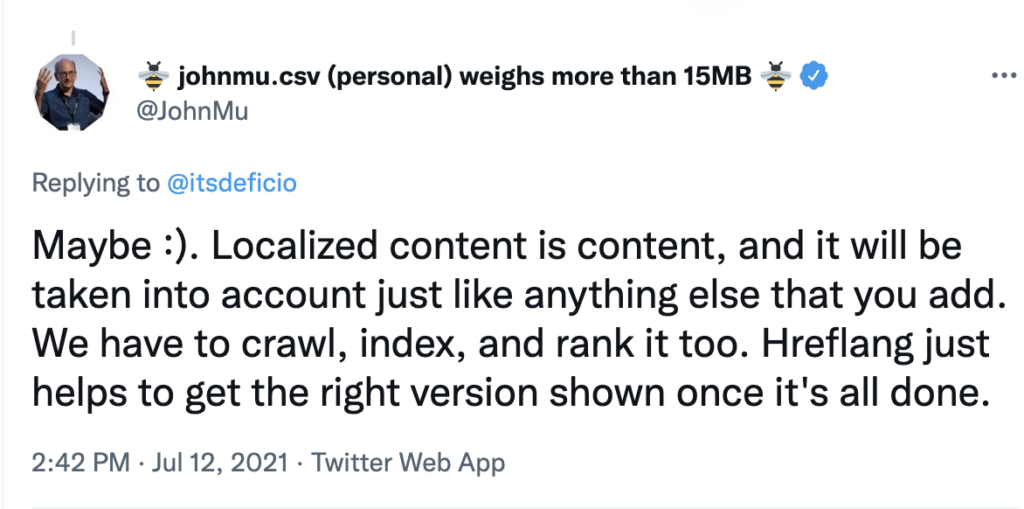Click the "Replying to" label

(95, 183)
